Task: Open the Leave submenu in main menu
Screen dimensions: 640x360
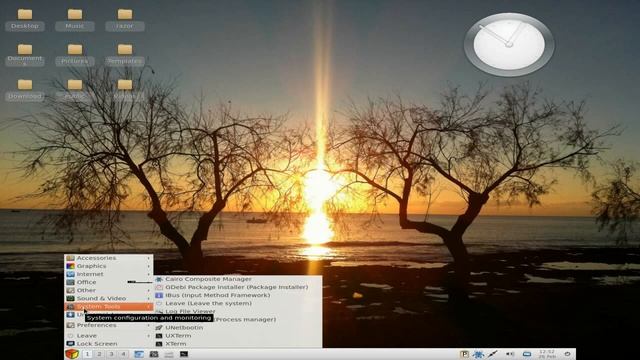Action: click(x=109, y=336)
